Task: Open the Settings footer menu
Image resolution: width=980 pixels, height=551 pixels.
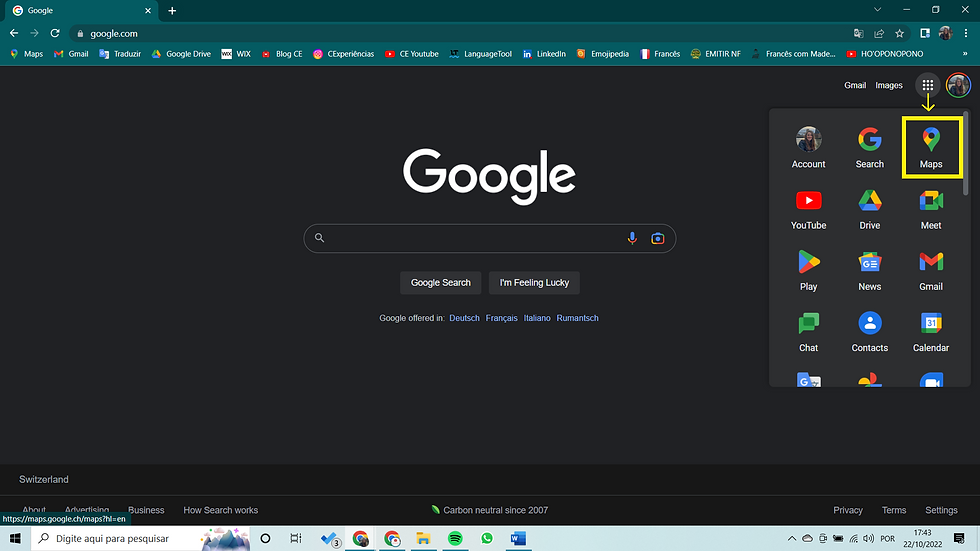Action: coord(941,510)
